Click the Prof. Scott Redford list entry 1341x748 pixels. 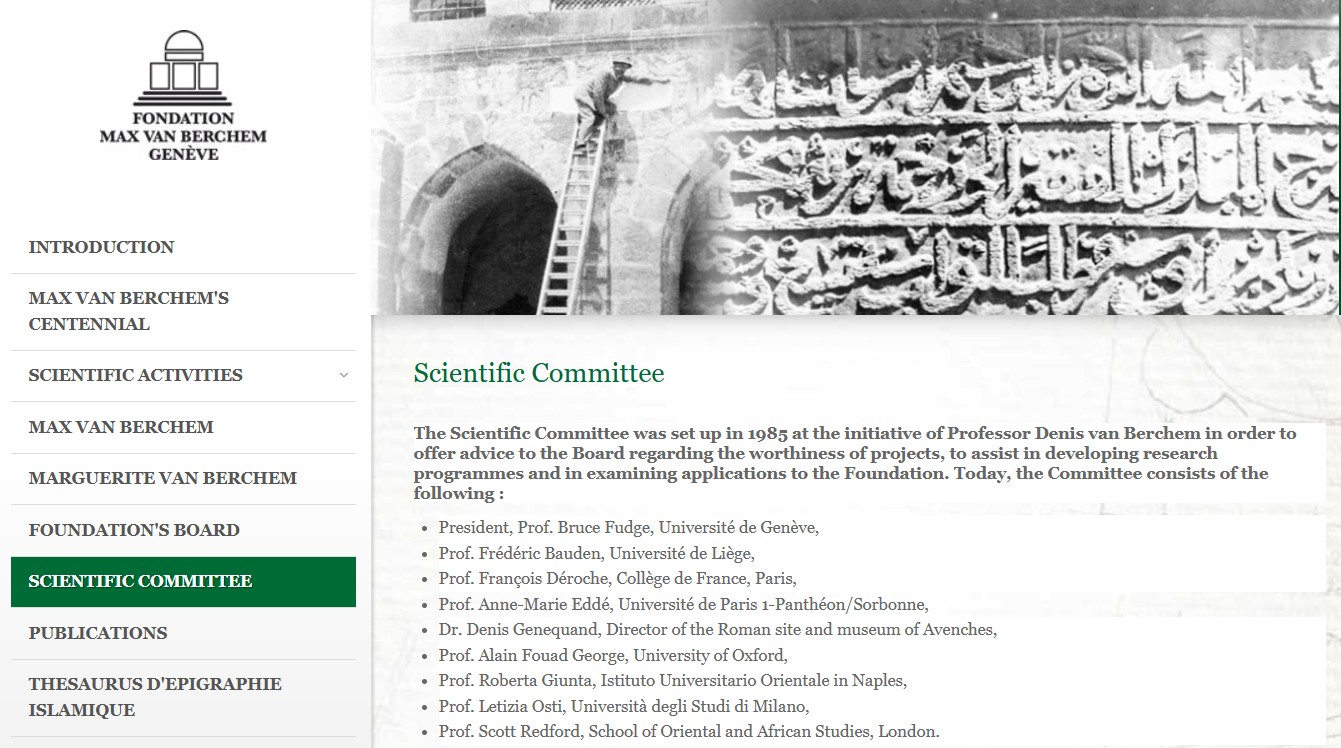688,731
